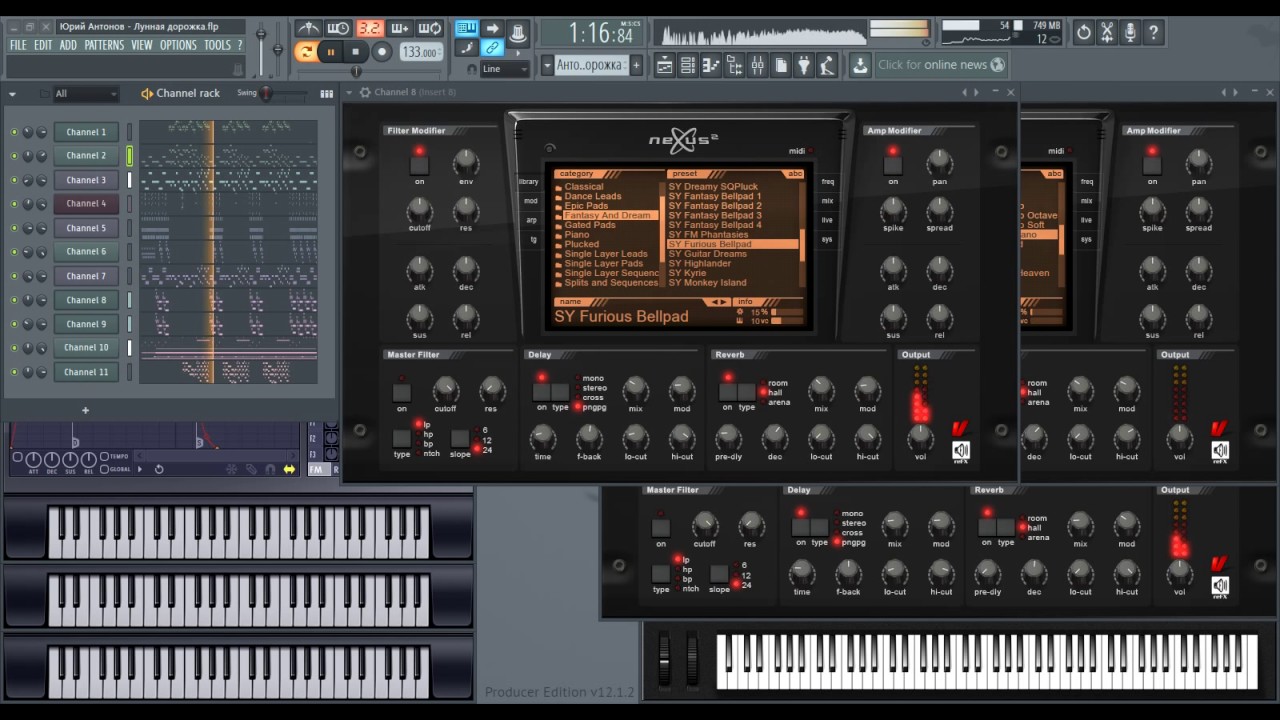Toggle blend recording overdub icon
The width and height of the screenshot is (1280, 720).
[x=399, y=28]
